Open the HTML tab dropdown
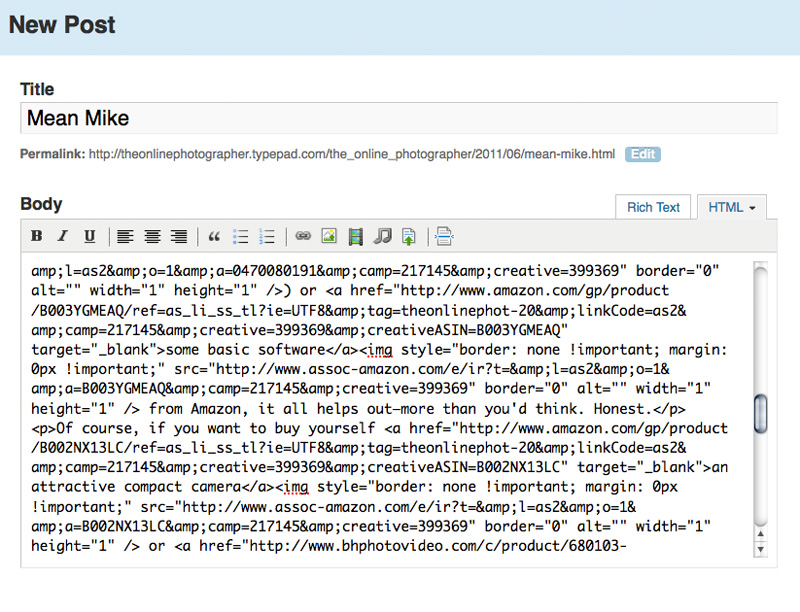This screenshot has width=800, height=612. pyautogui.click(x=731, y=207)
